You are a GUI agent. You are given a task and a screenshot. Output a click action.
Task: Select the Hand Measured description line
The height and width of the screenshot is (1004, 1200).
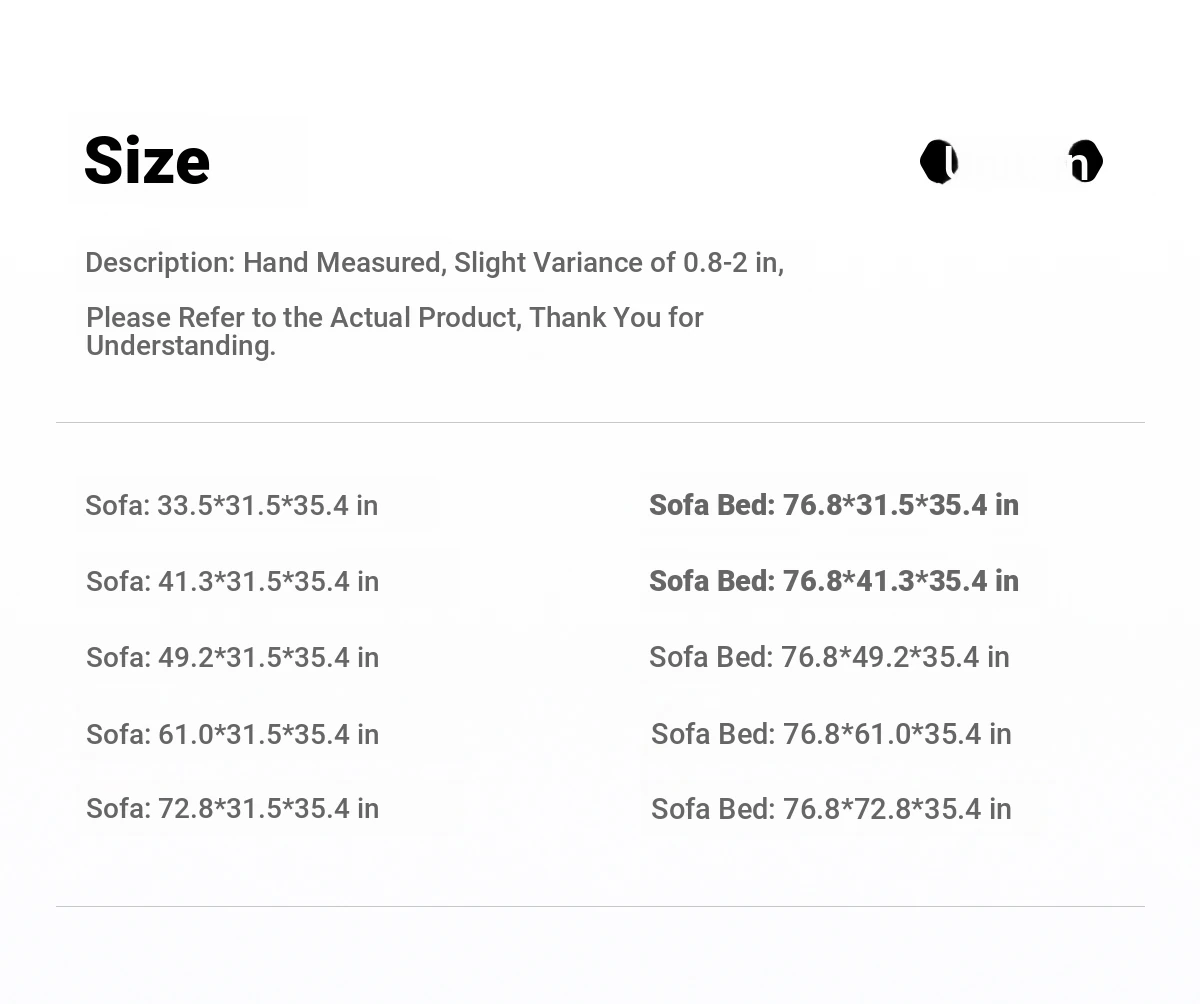[x=434, y=263]
